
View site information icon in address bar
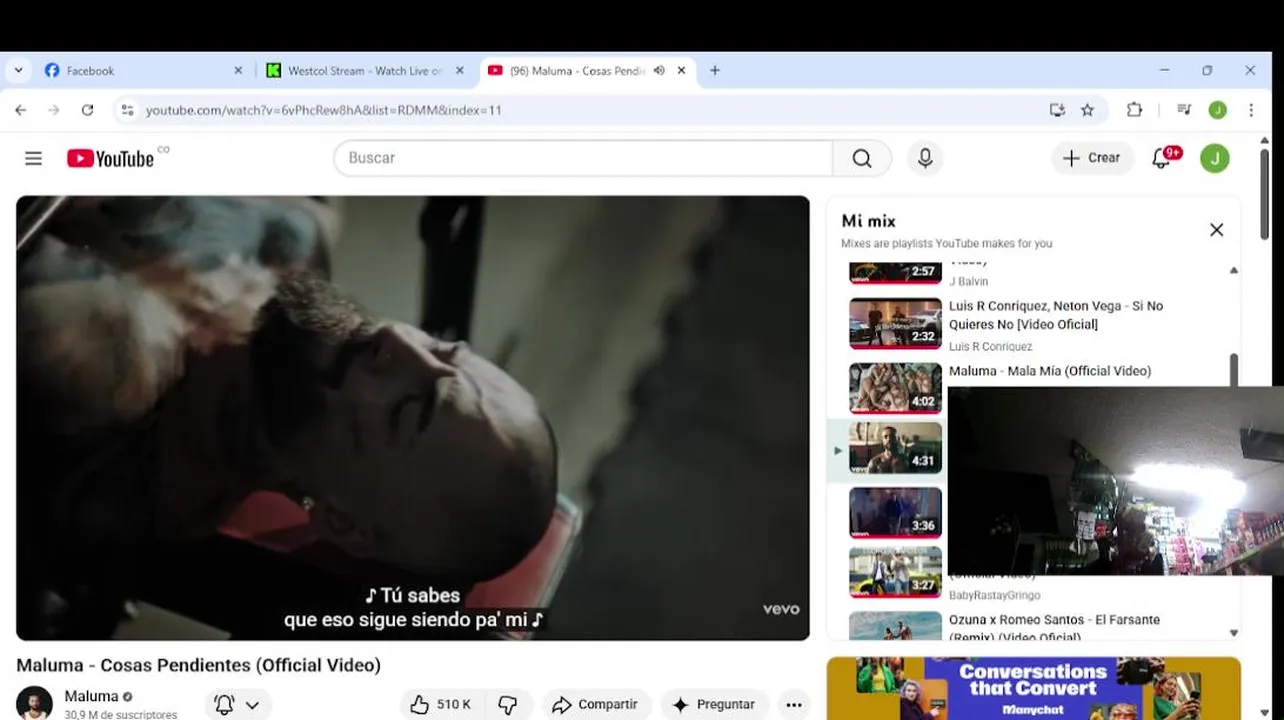[127, 110]
